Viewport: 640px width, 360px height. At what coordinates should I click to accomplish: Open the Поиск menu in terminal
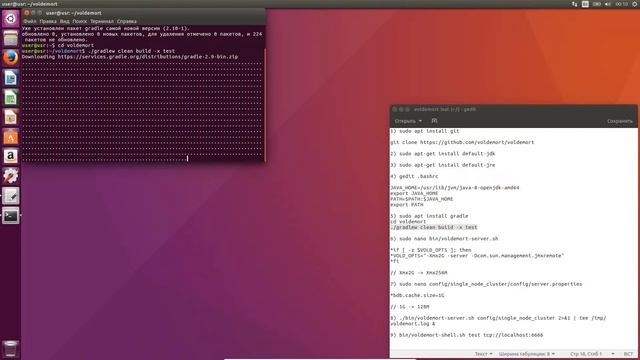[80, 21]
